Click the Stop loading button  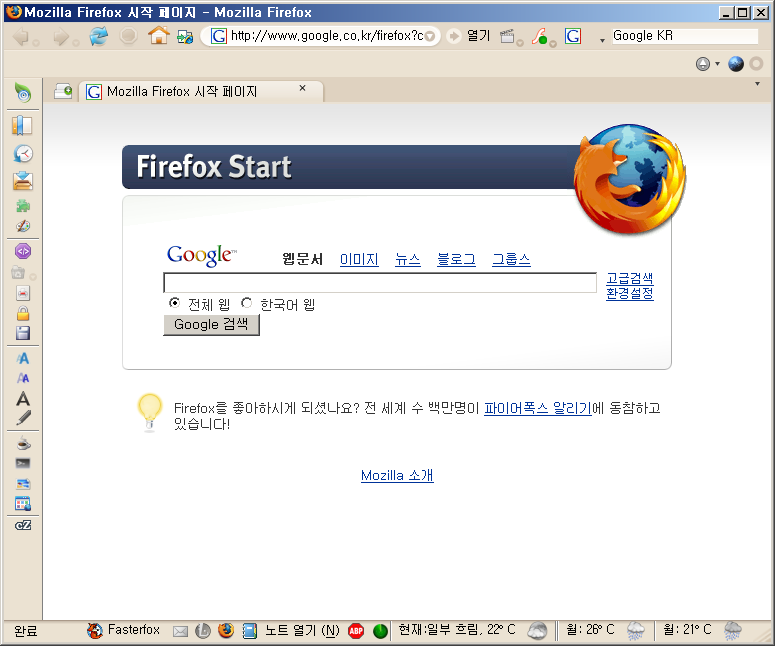pyautogui.click(x=129, y=36)
